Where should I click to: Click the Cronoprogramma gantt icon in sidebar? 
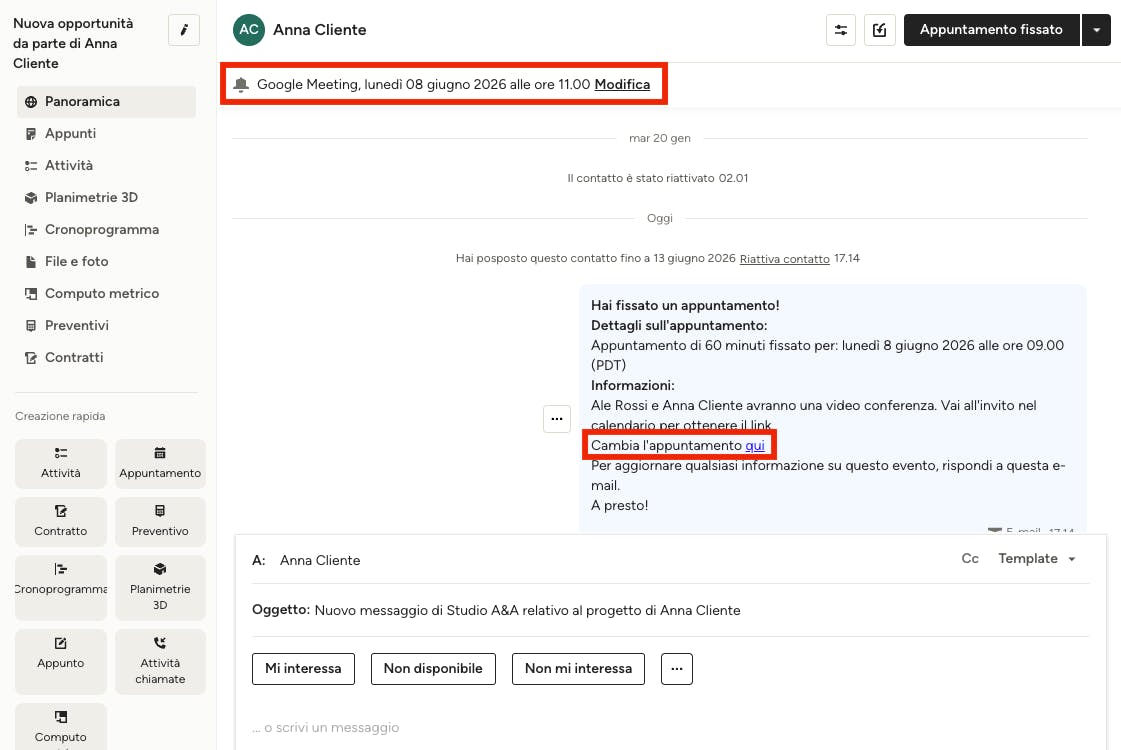pyautogui.click(x=31, y=230)
